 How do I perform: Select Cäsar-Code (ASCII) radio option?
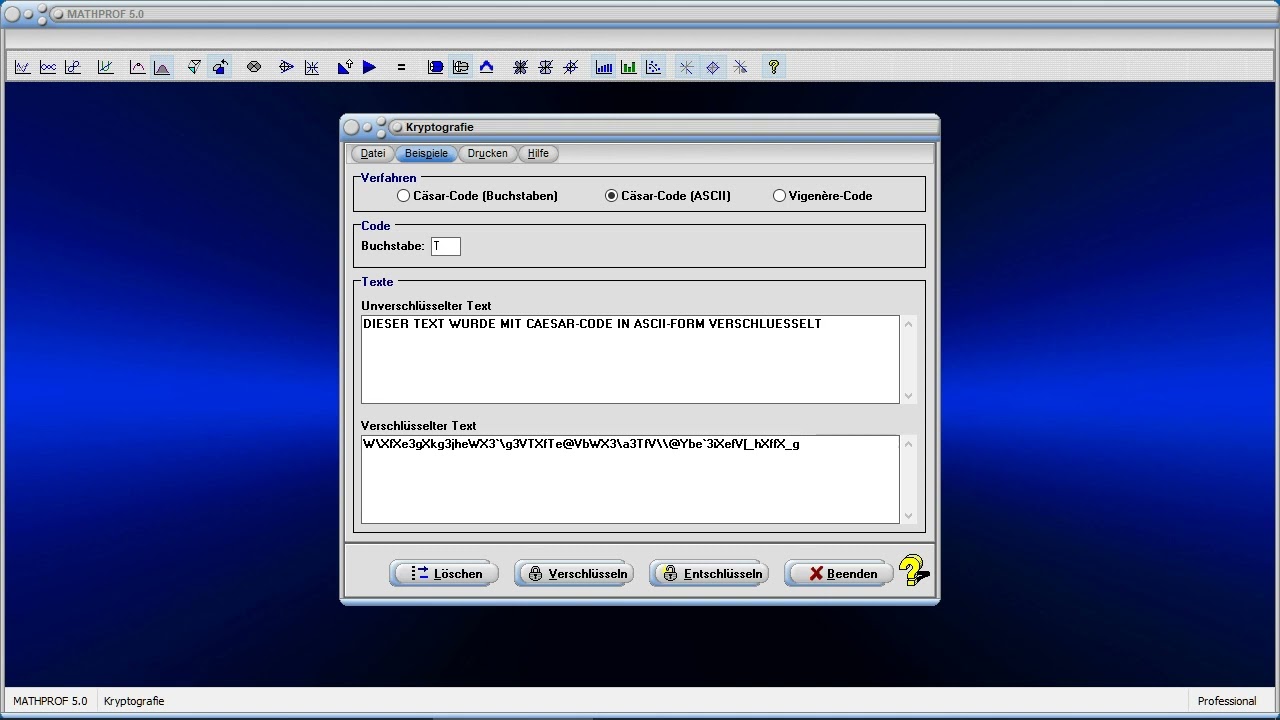(x=612, y=196)
